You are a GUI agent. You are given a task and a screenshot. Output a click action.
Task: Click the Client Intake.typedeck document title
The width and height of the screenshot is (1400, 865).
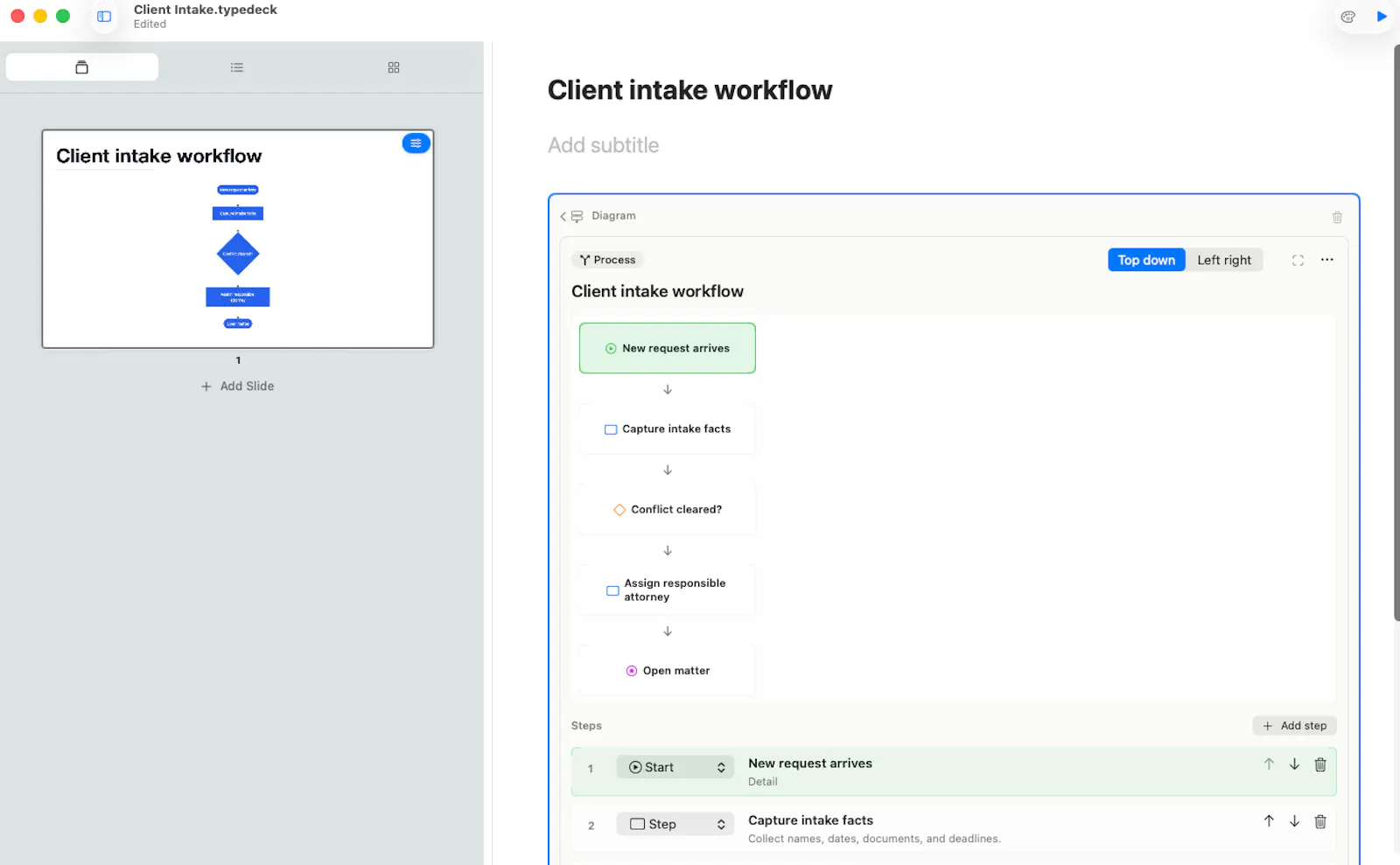(x=205, y=10)
